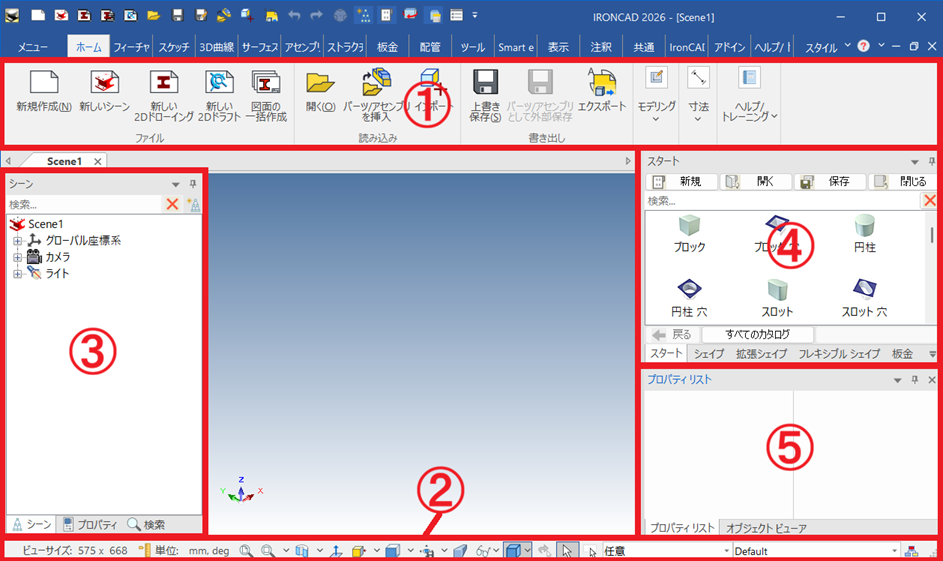Viewport: 943px width, 561px height.
Task: Switch to the プロパティ tab in scene panel
Action: pos(91,524)
